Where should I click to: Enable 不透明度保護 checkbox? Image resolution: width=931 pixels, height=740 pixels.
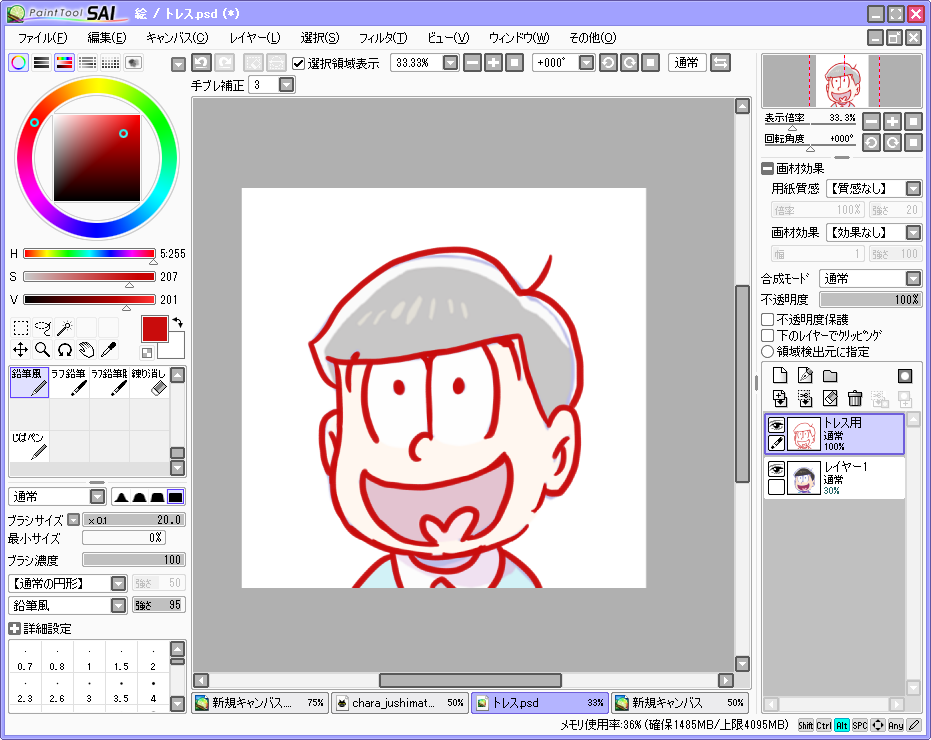pyautogui.click(x=768, y=320)
